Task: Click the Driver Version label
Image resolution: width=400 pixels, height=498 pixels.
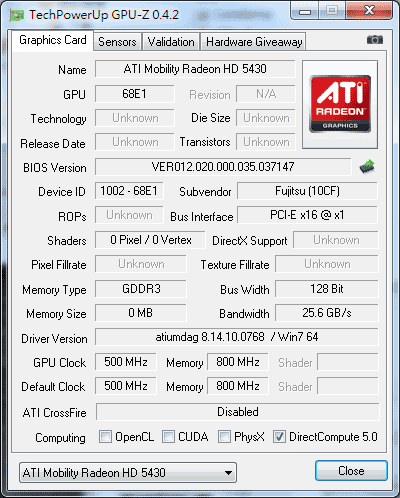Action: [x=54, y=339]
